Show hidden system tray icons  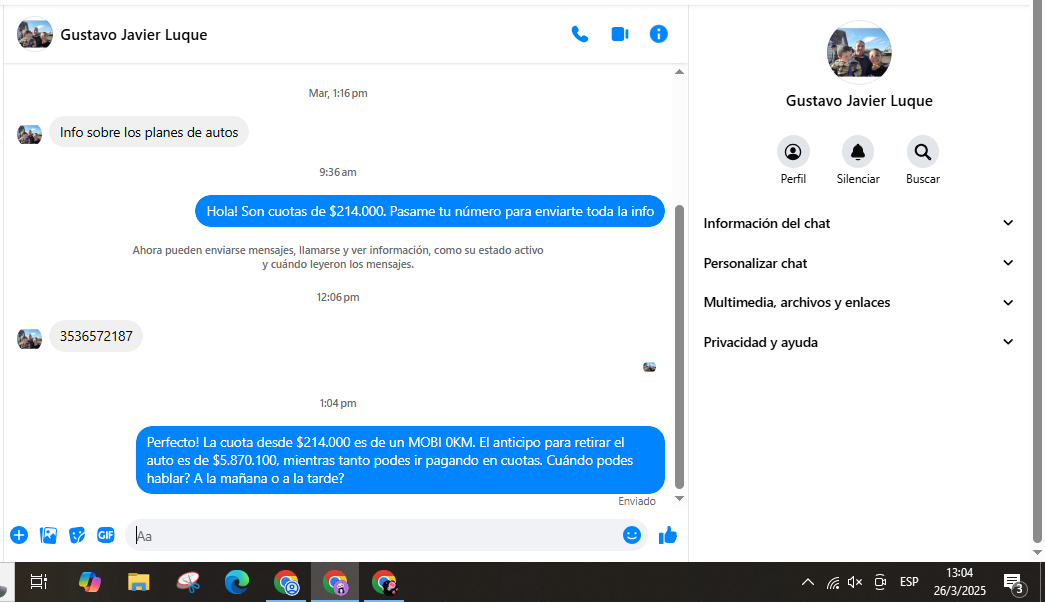coord(808,583)
